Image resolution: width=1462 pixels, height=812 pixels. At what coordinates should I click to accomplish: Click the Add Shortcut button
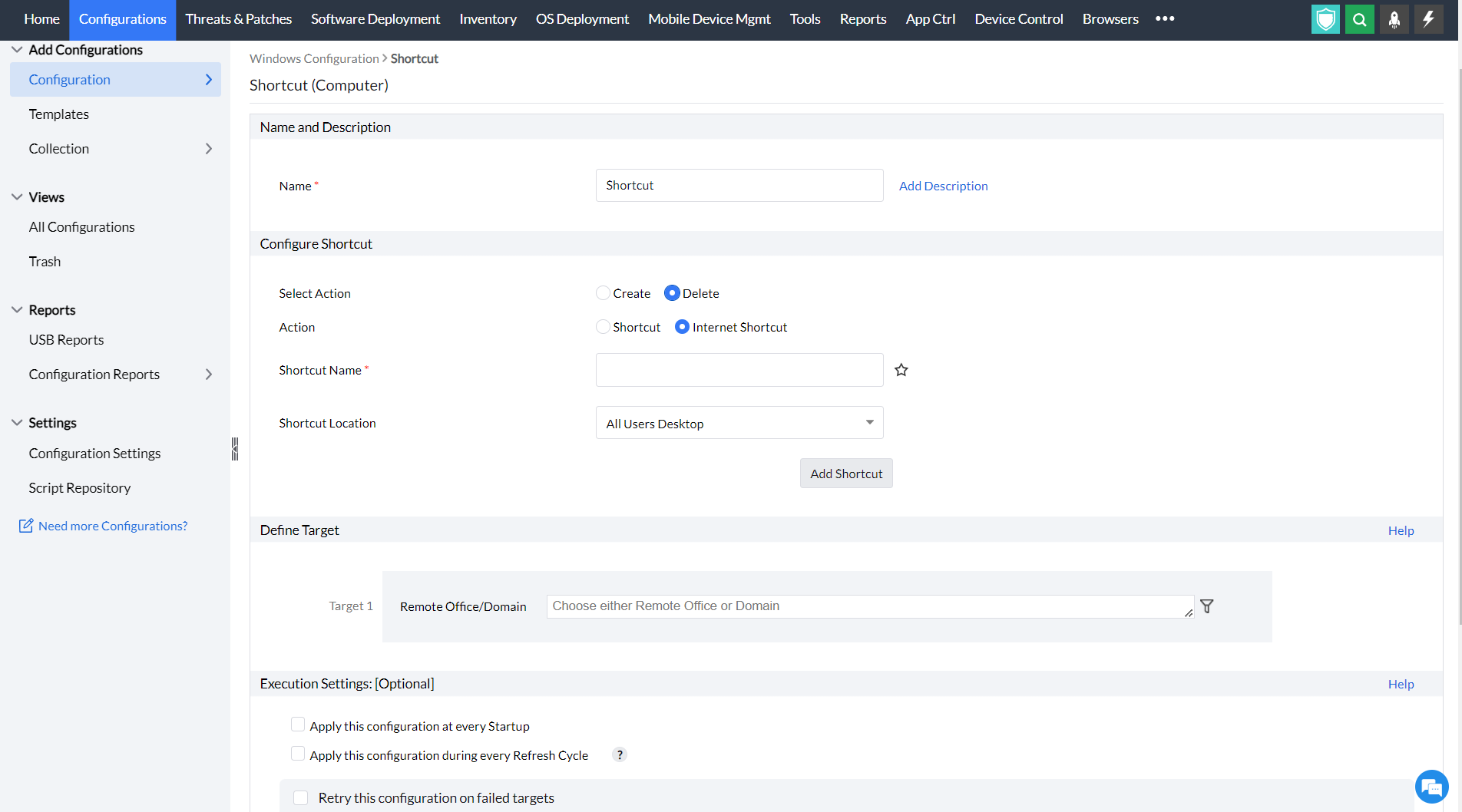[845, 473]
